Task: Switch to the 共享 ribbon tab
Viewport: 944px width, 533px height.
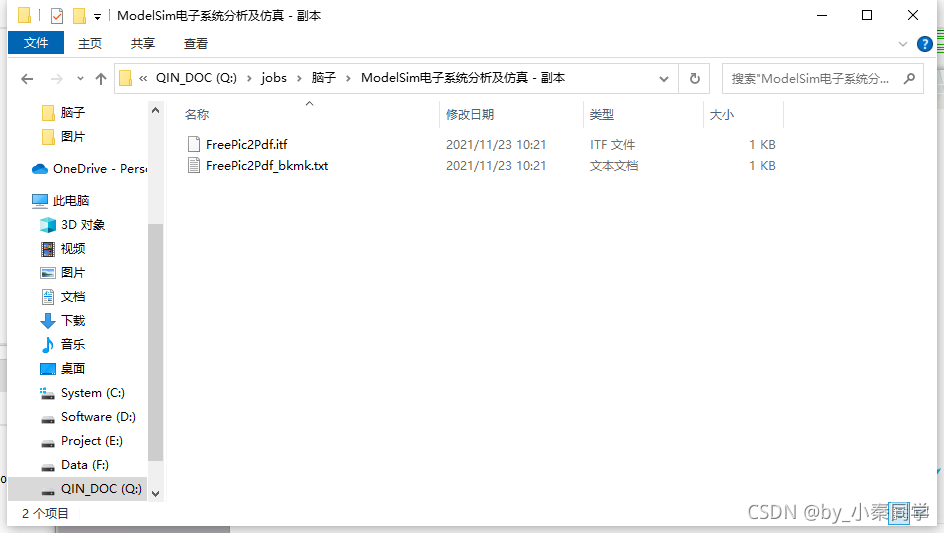Action: 143,43
